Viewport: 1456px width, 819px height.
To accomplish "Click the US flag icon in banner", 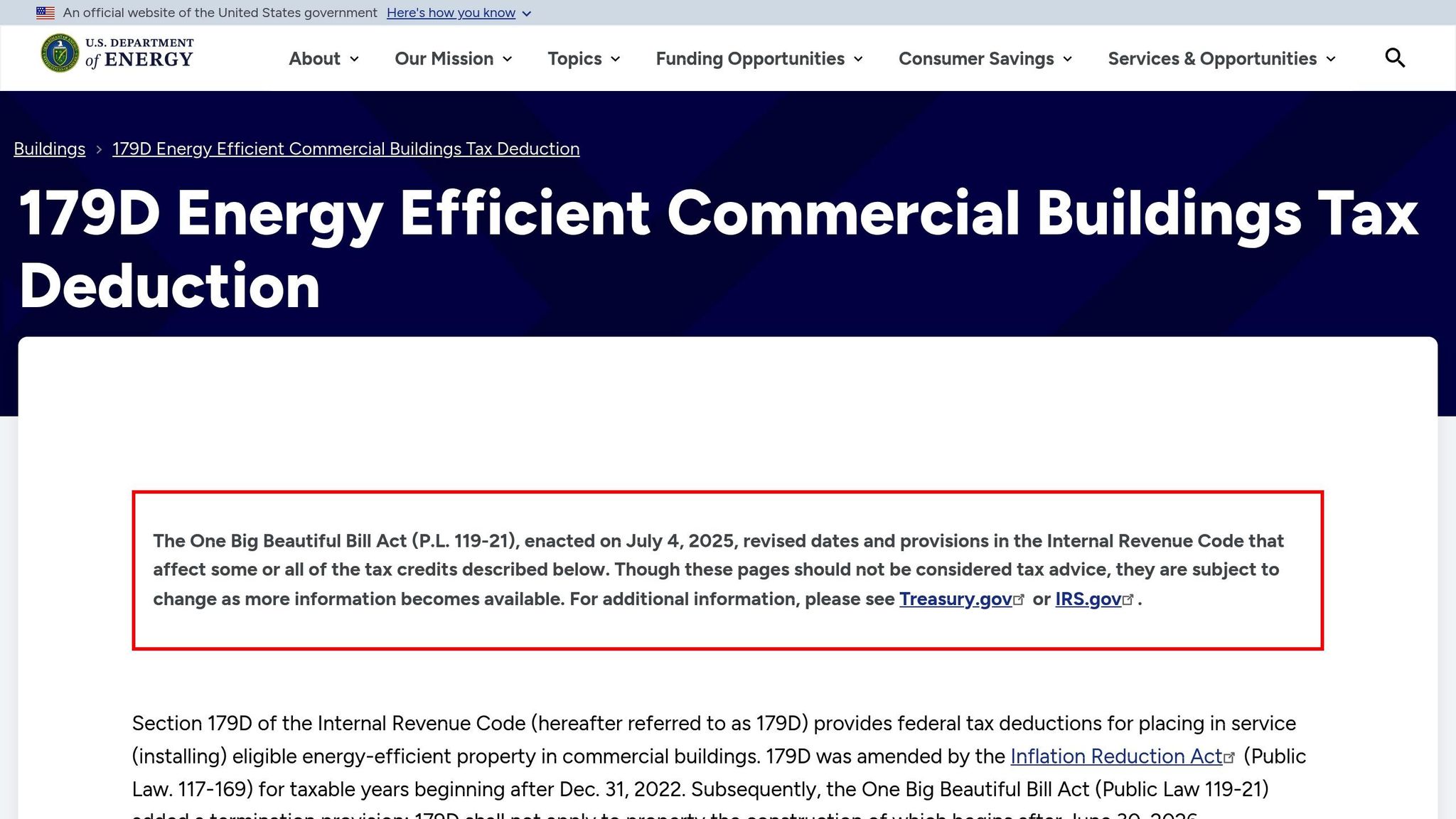I will [x=45, y=13].
